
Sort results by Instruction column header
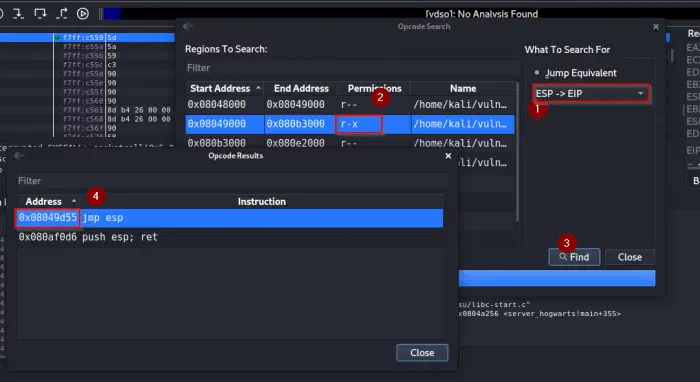coord(262,202)
